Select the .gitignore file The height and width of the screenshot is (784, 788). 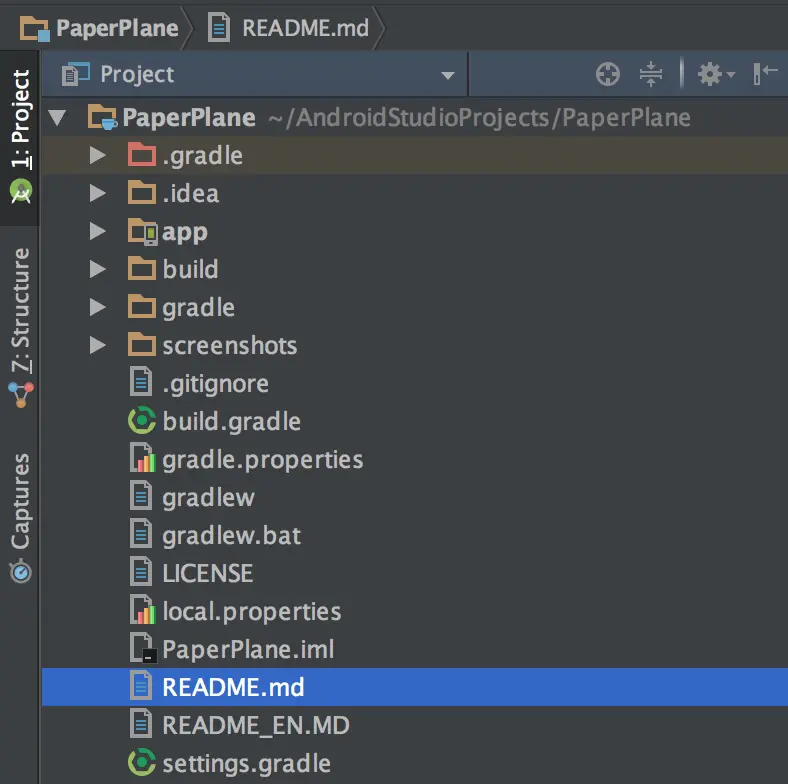(215, 384)
